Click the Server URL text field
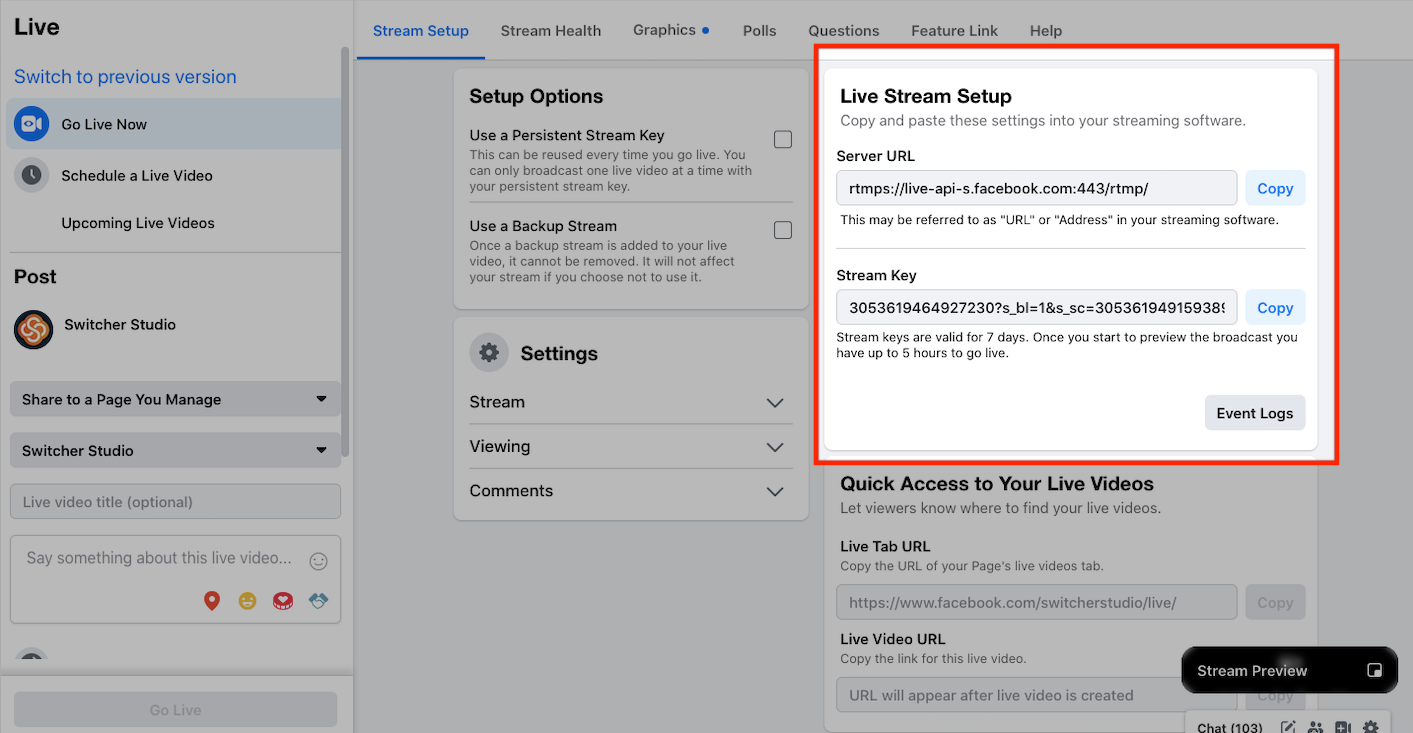Viewport: 1413px width, 733px height. pos(1036,188)
